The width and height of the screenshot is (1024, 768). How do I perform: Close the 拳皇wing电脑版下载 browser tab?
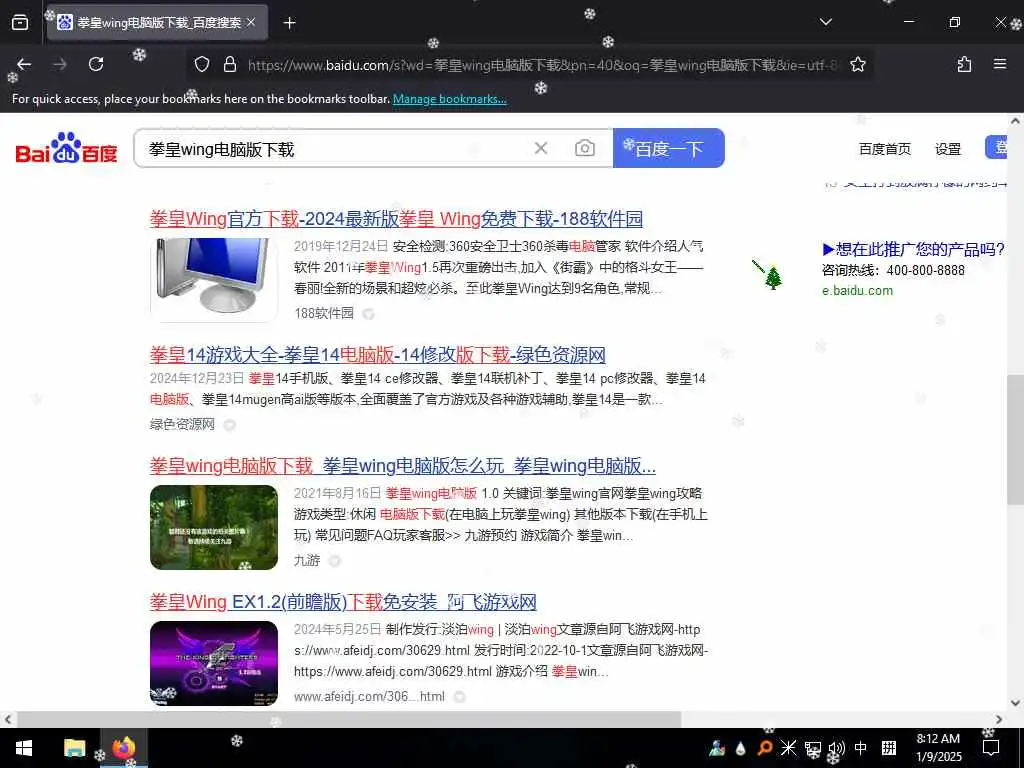tap(251, 23)
